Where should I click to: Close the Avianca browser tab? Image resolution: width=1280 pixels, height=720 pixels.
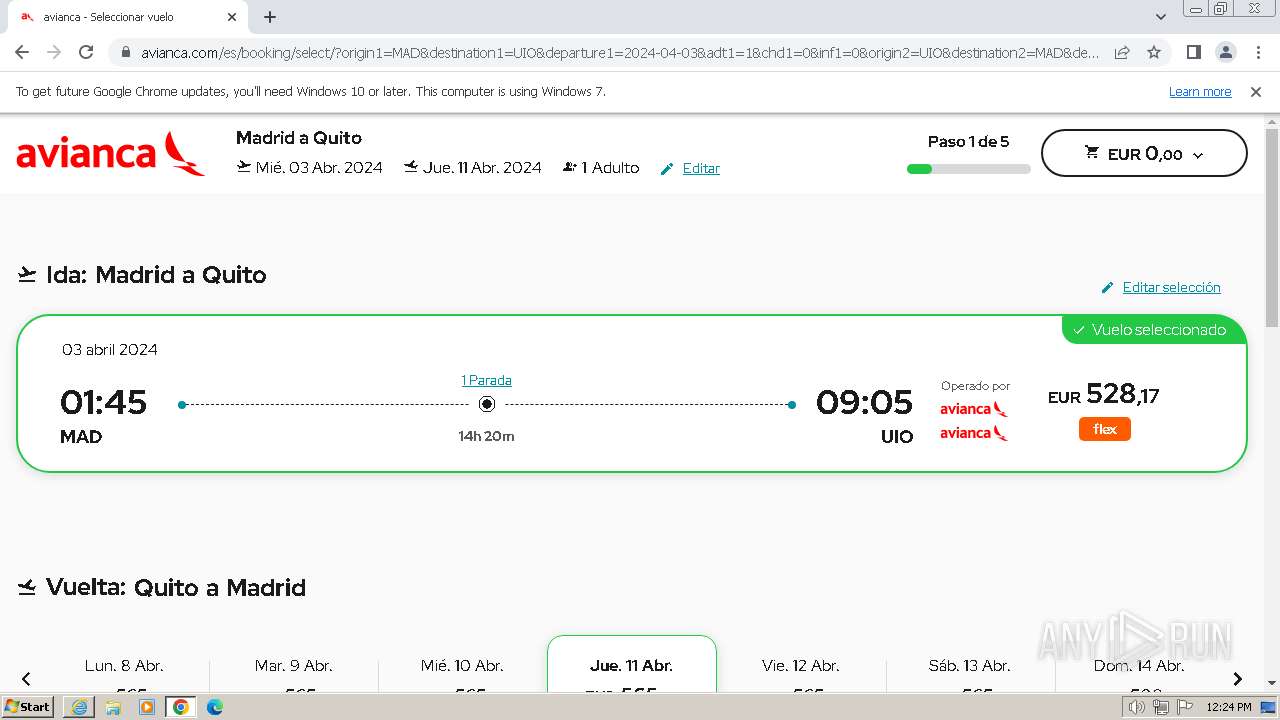pos(231,17)
